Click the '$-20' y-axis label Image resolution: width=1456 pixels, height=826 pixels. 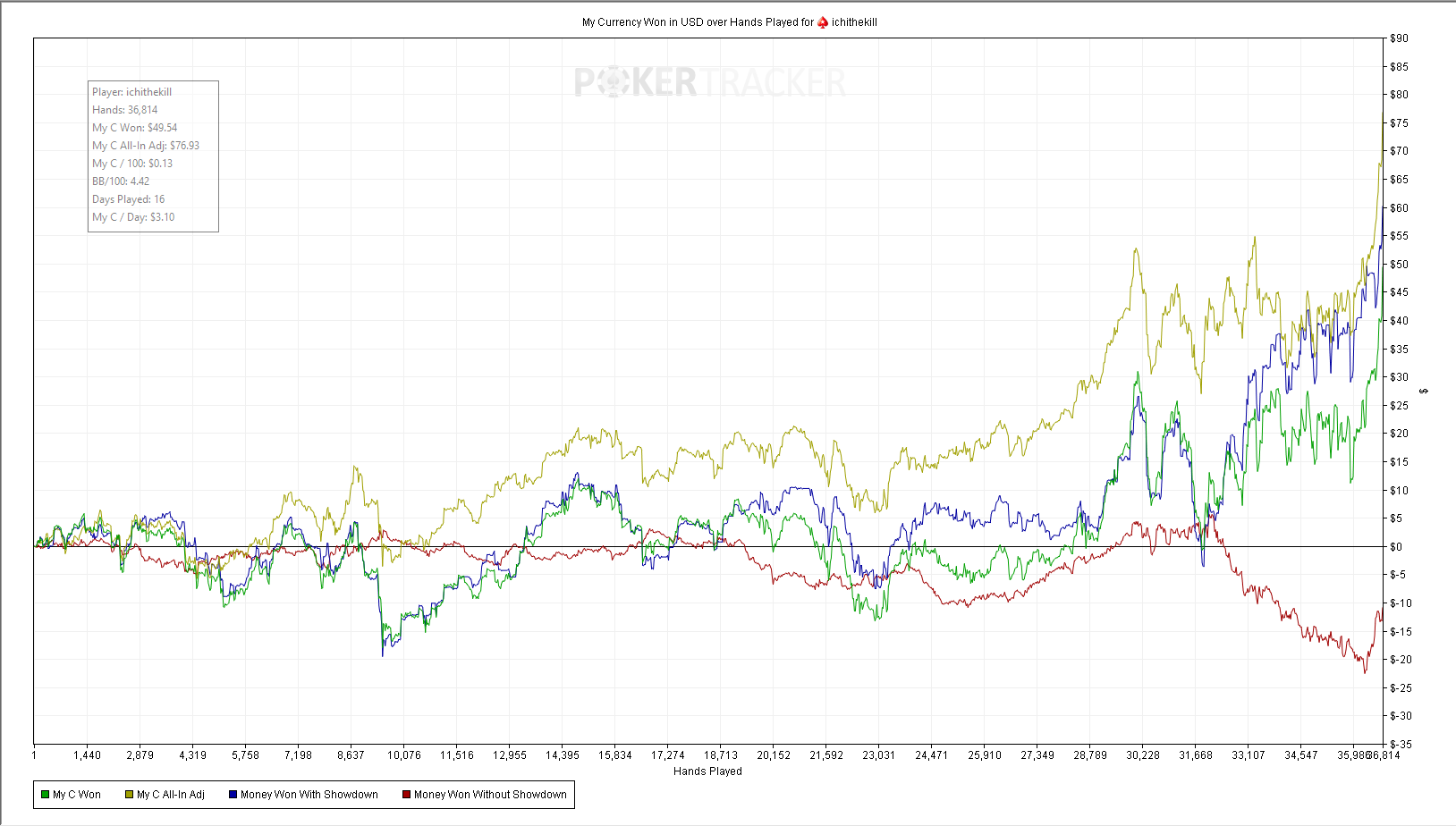[1401, 660]
